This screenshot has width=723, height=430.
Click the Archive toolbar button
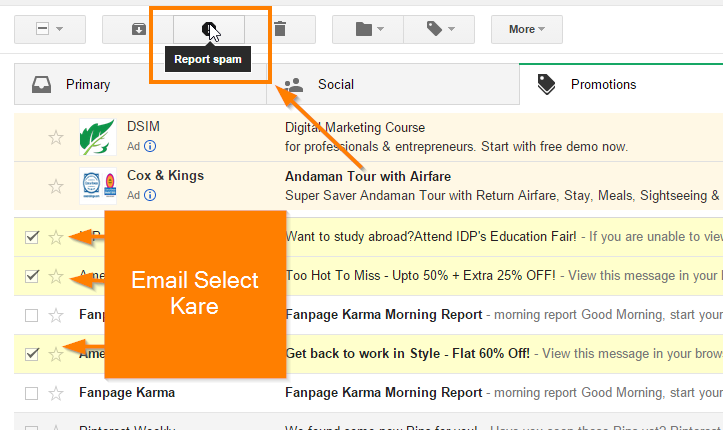click(138, 29)
